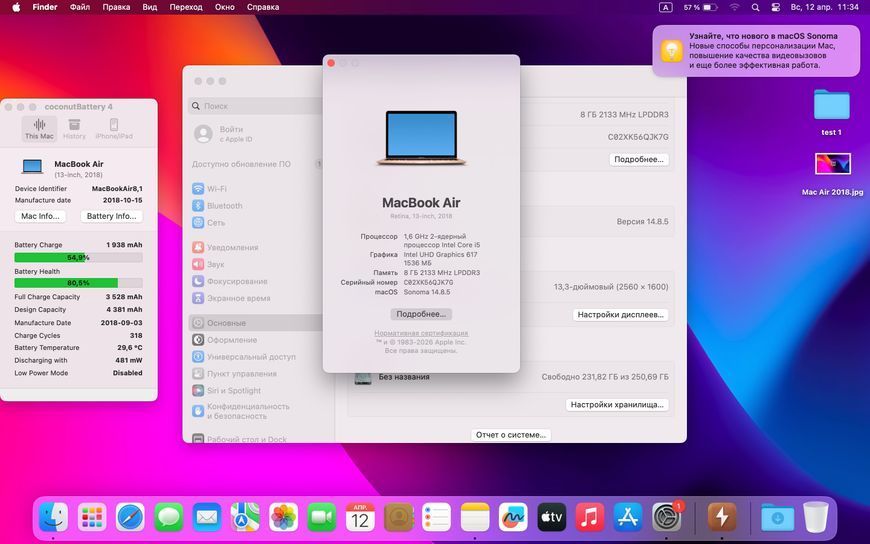This screenshot has height=544, width=870.
Task: Click the Поиск field in System Settings
Action: click(x=256, y=106)
